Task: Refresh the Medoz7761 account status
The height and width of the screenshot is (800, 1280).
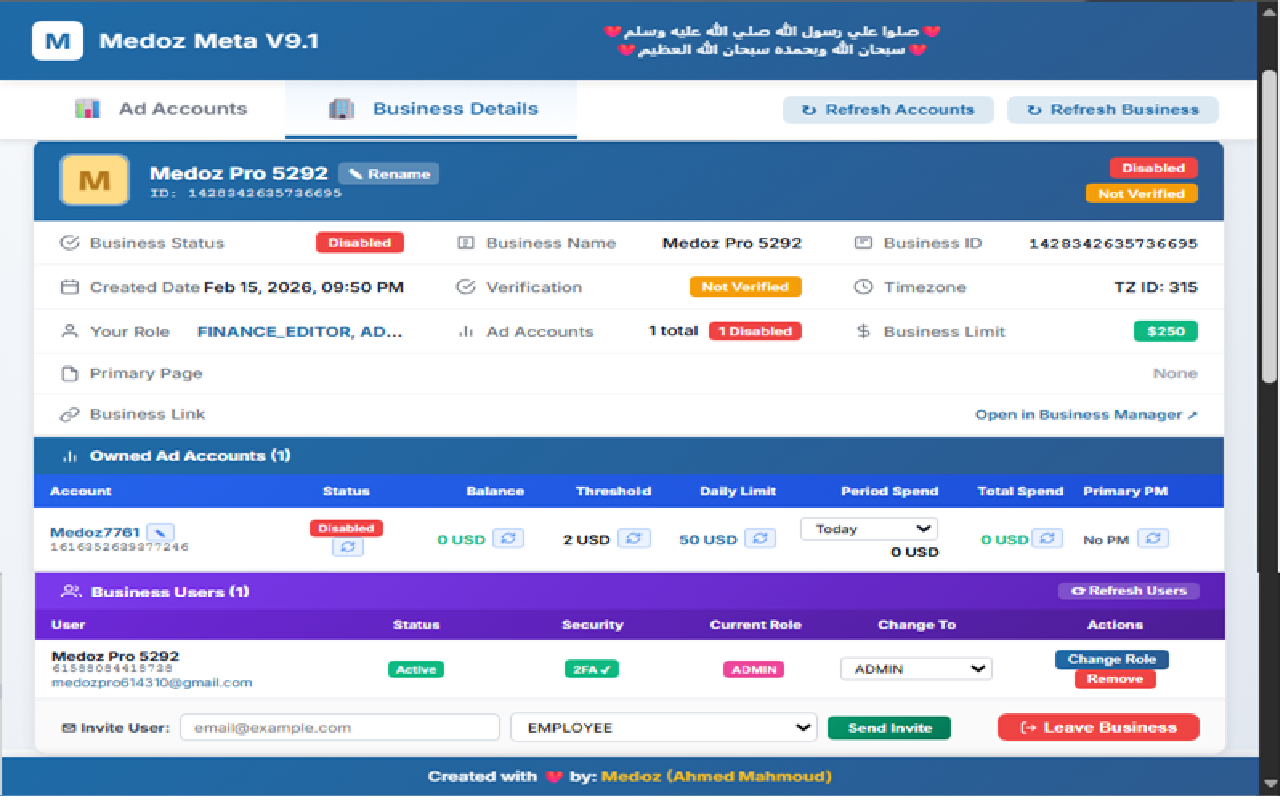Action: 347,547
